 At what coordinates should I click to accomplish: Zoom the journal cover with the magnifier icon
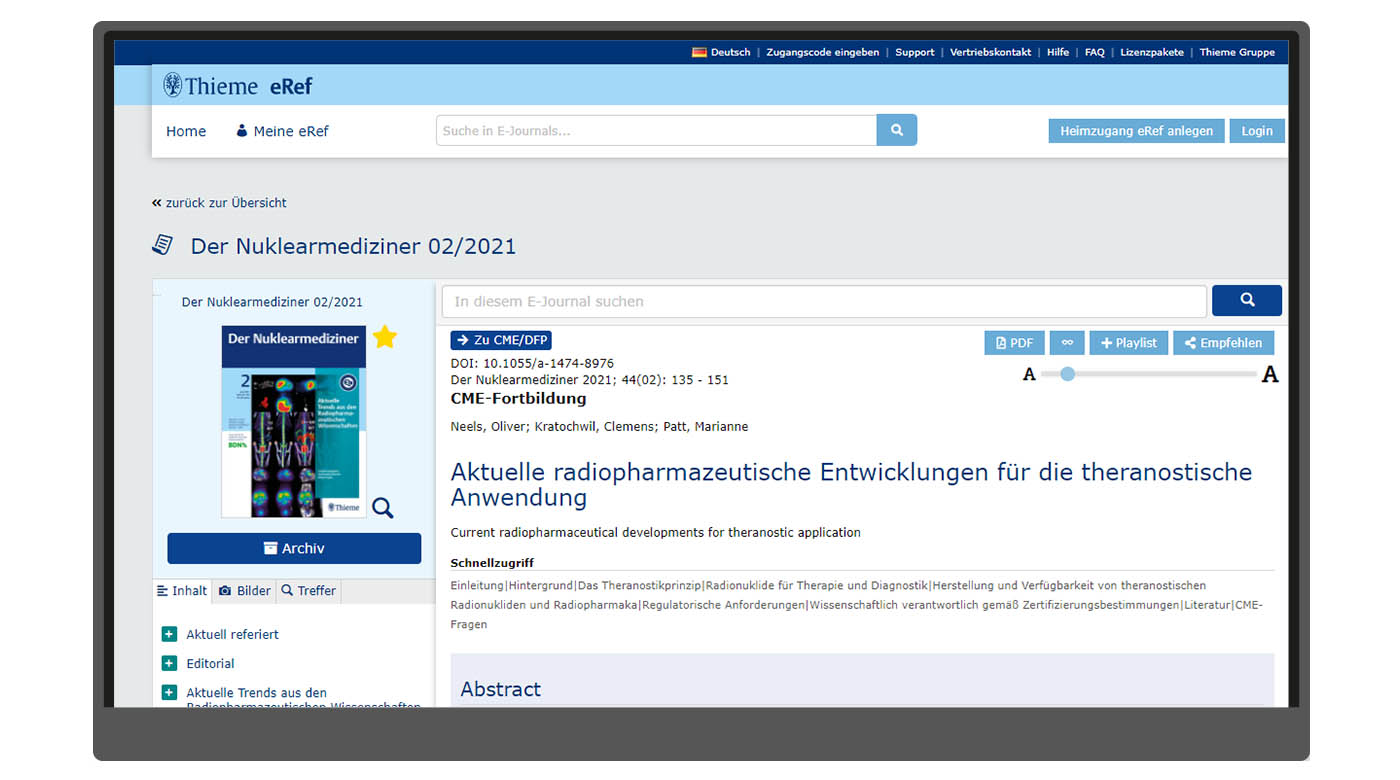382,508
